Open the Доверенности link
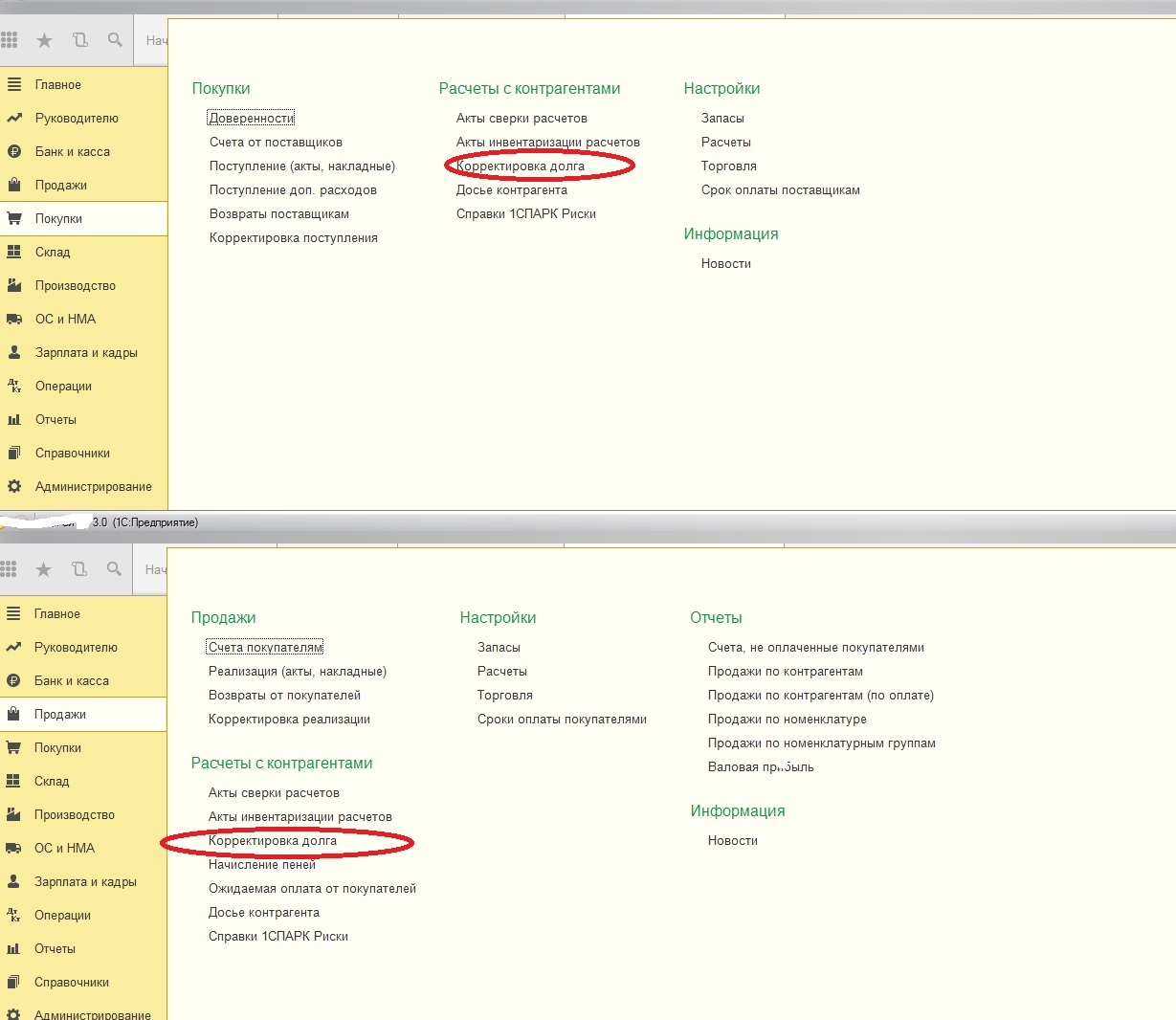Viewport: 1176px width, 1020px height. tap(252, 118)
